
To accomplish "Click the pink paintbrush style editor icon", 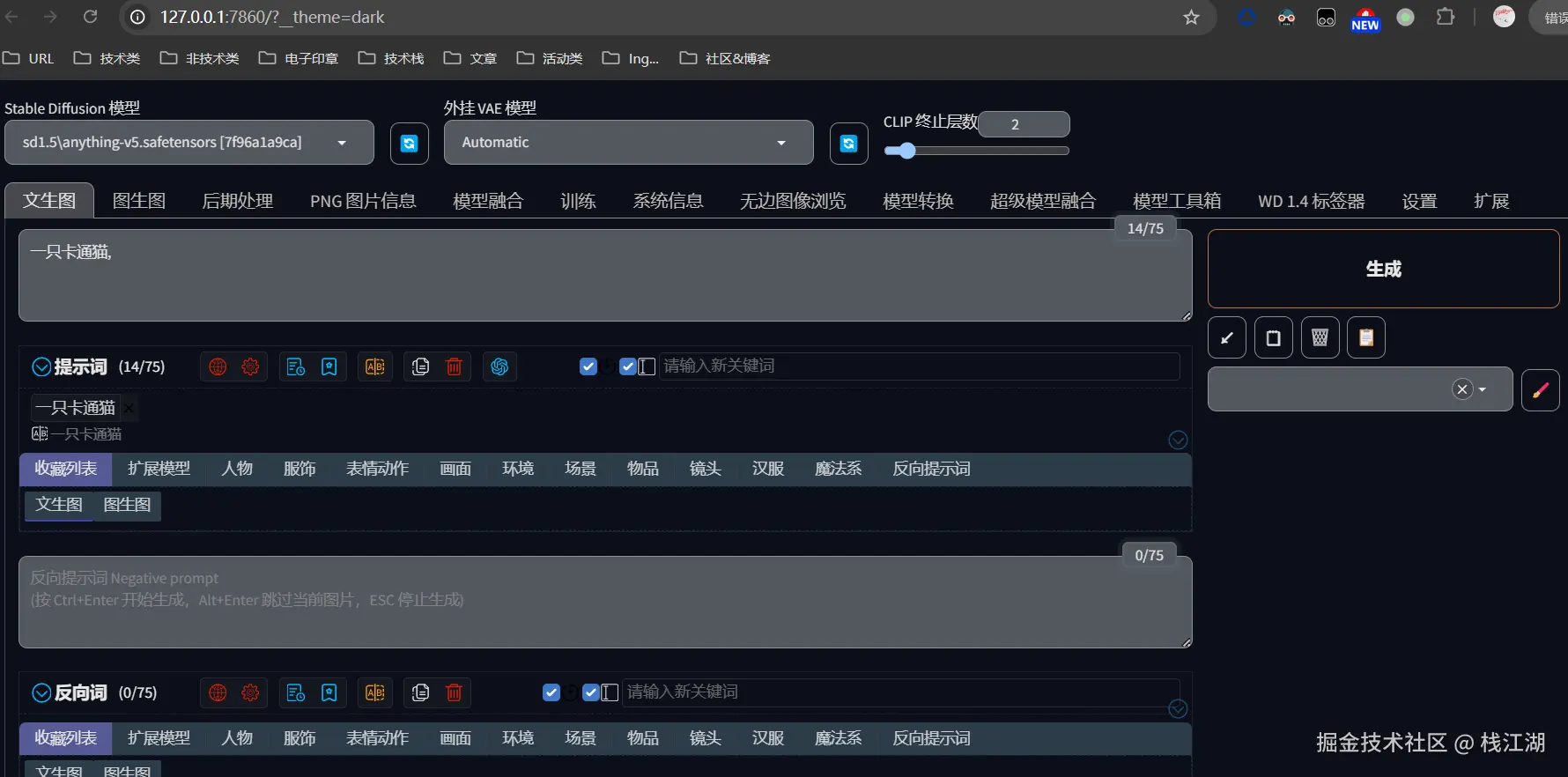I will 1541,389.
